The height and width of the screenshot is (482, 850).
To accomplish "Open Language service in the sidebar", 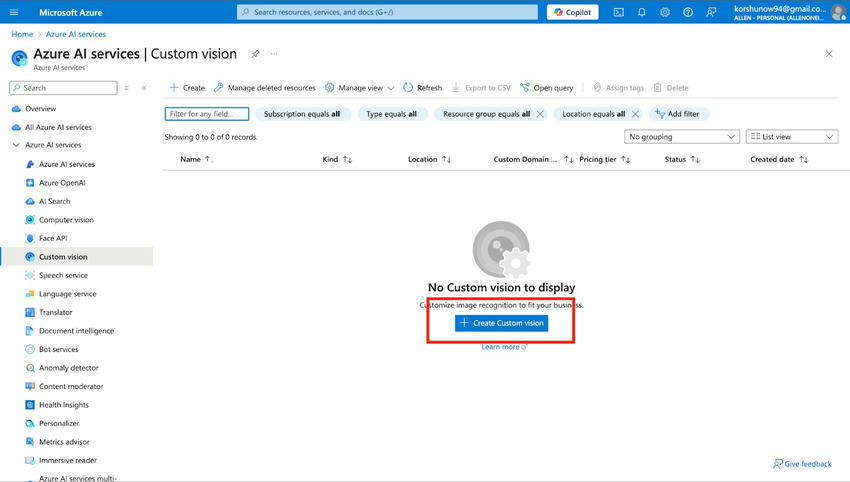I will (67, 294).
